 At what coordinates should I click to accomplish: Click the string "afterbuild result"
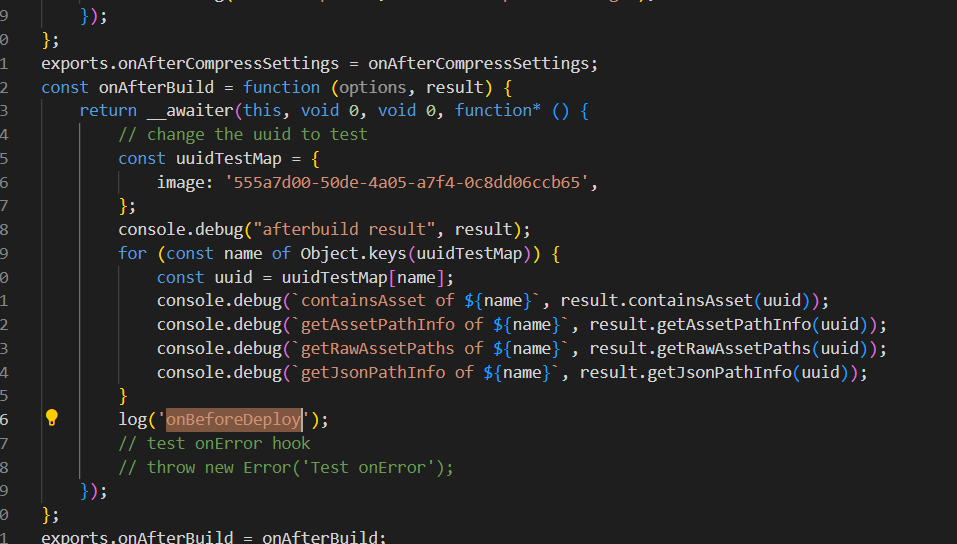344,230
